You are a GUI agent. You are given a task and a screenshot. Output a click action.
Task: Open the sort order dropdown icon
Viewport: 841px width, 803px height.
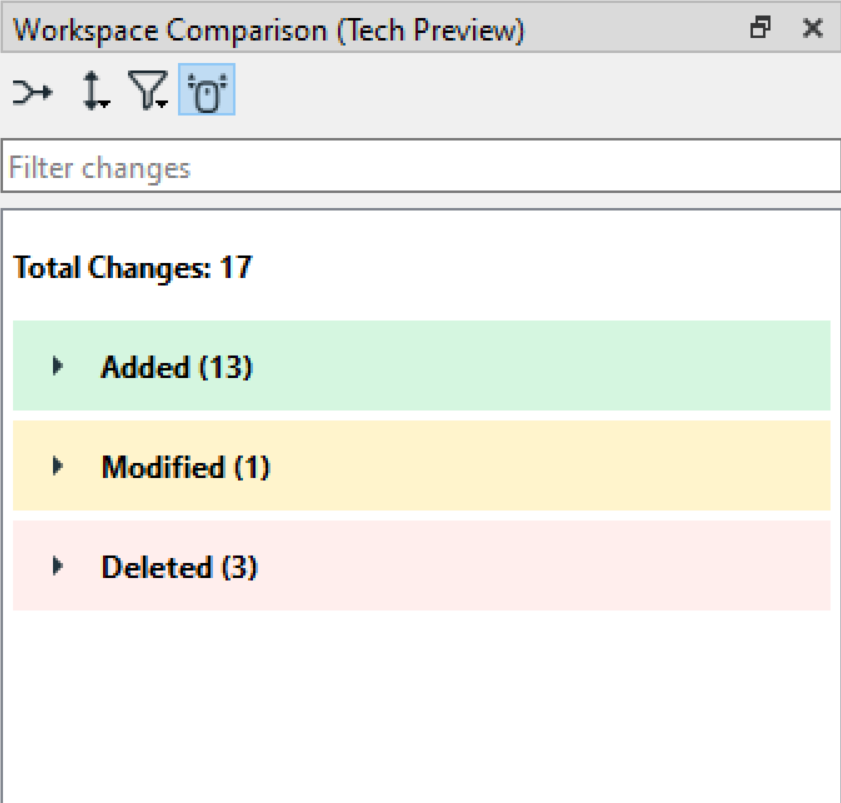(x=95, y=94)
